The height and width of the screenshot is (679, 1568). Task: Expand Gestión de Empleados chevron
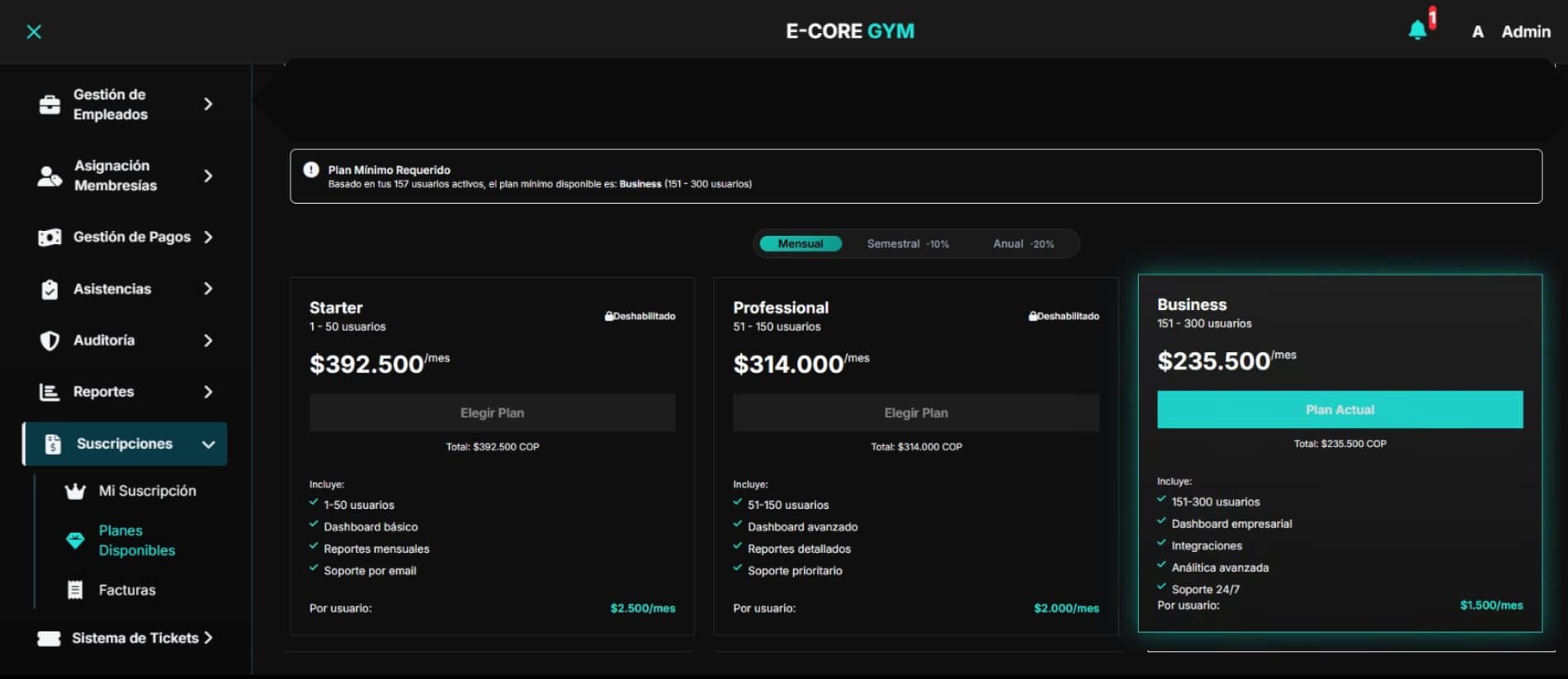(208, 104)
